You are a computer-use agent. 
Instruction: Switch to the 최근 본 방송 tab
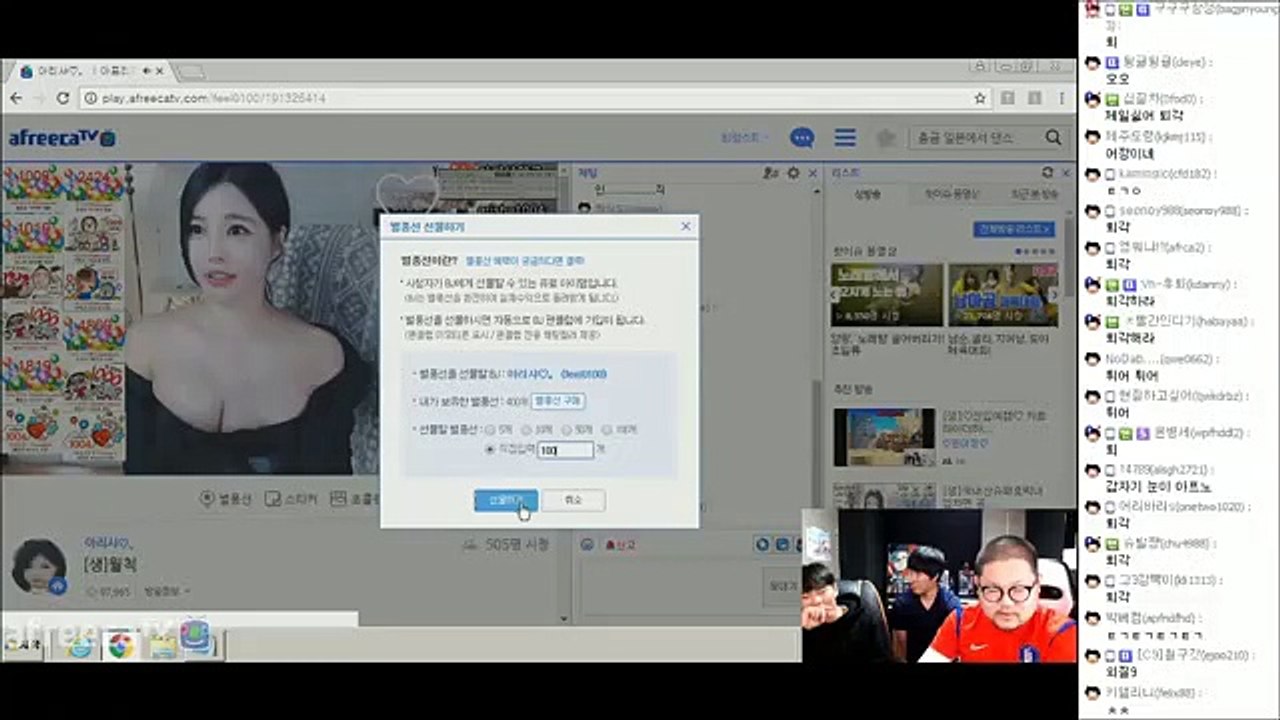point(1034,195)
